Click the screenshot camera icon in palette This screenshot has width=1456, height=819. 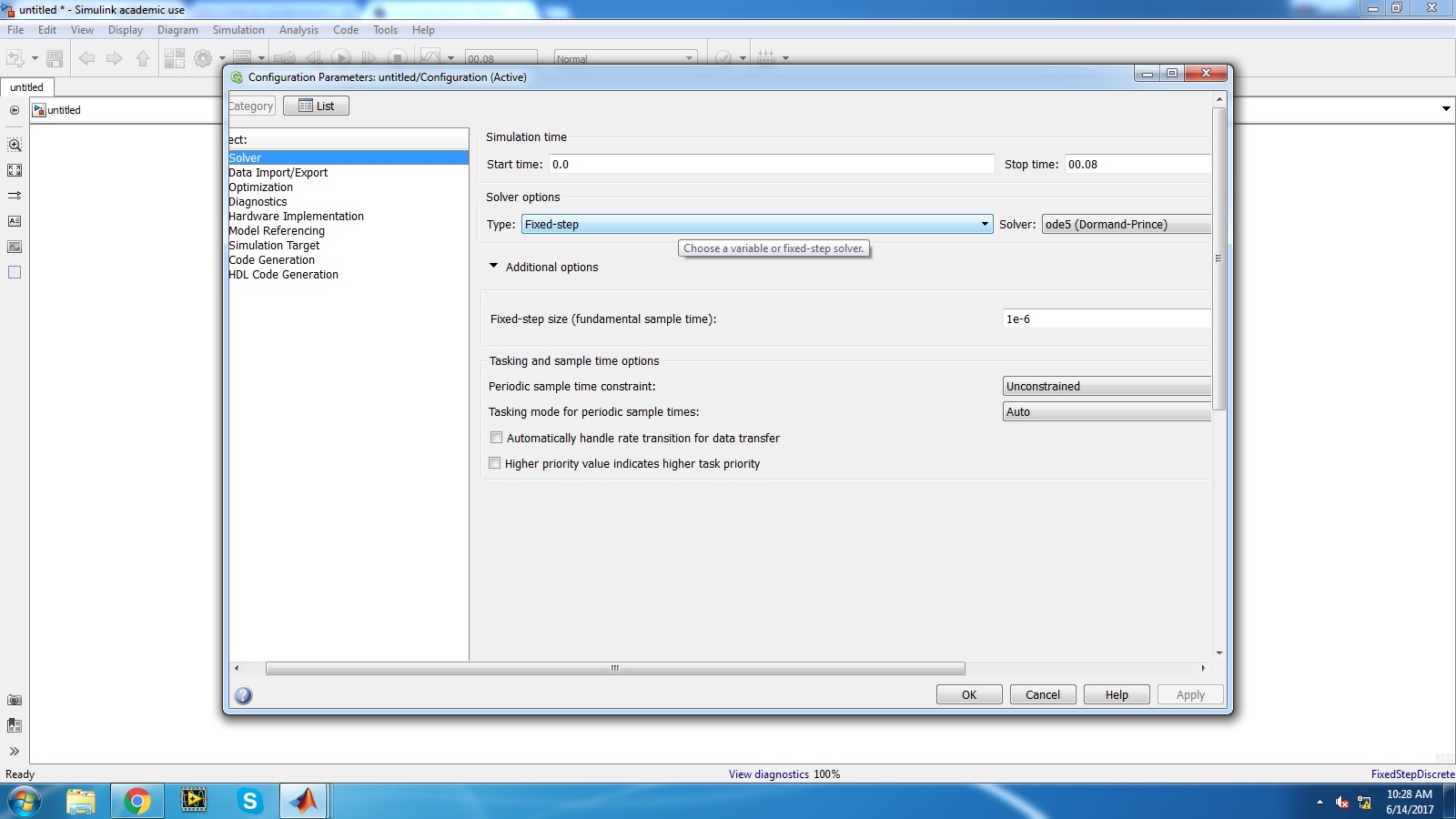[15, 700]
